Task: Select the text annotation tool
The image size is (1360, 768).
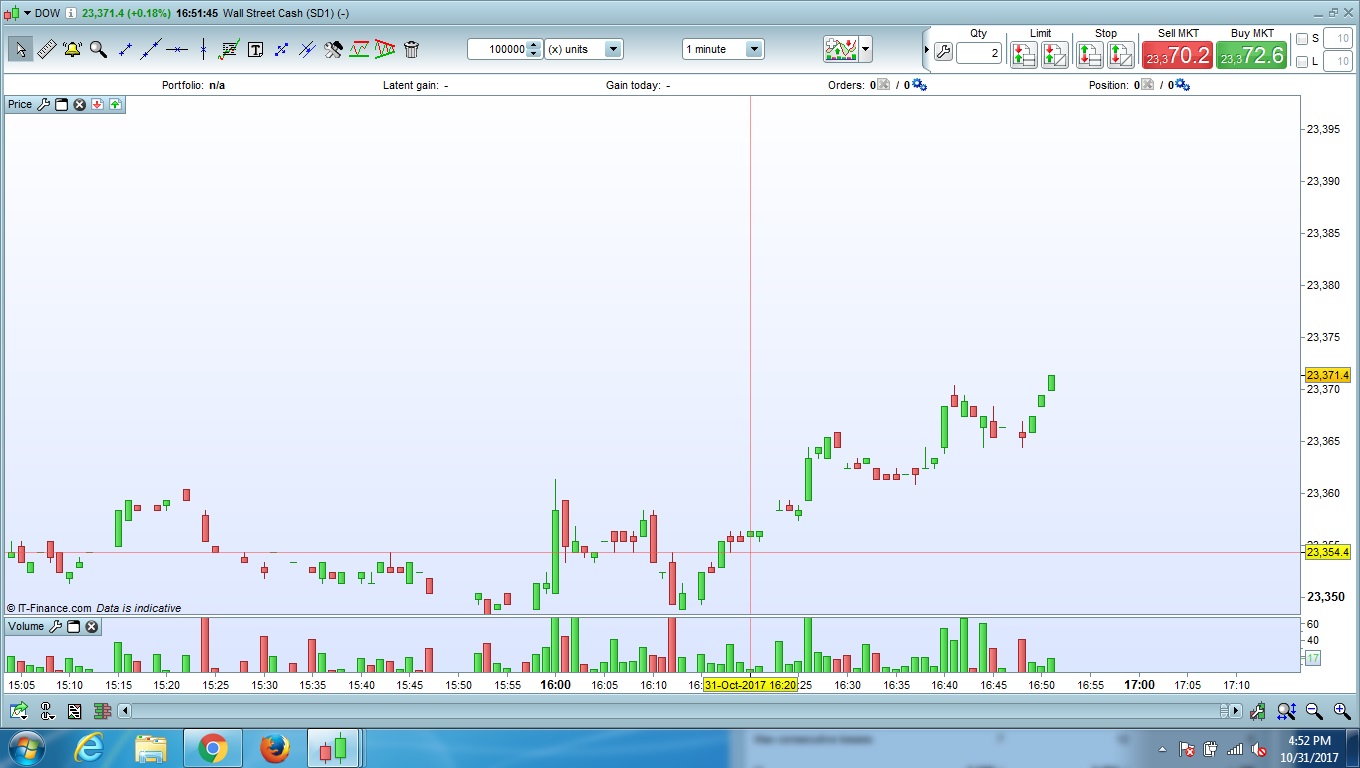Action: 255,49
